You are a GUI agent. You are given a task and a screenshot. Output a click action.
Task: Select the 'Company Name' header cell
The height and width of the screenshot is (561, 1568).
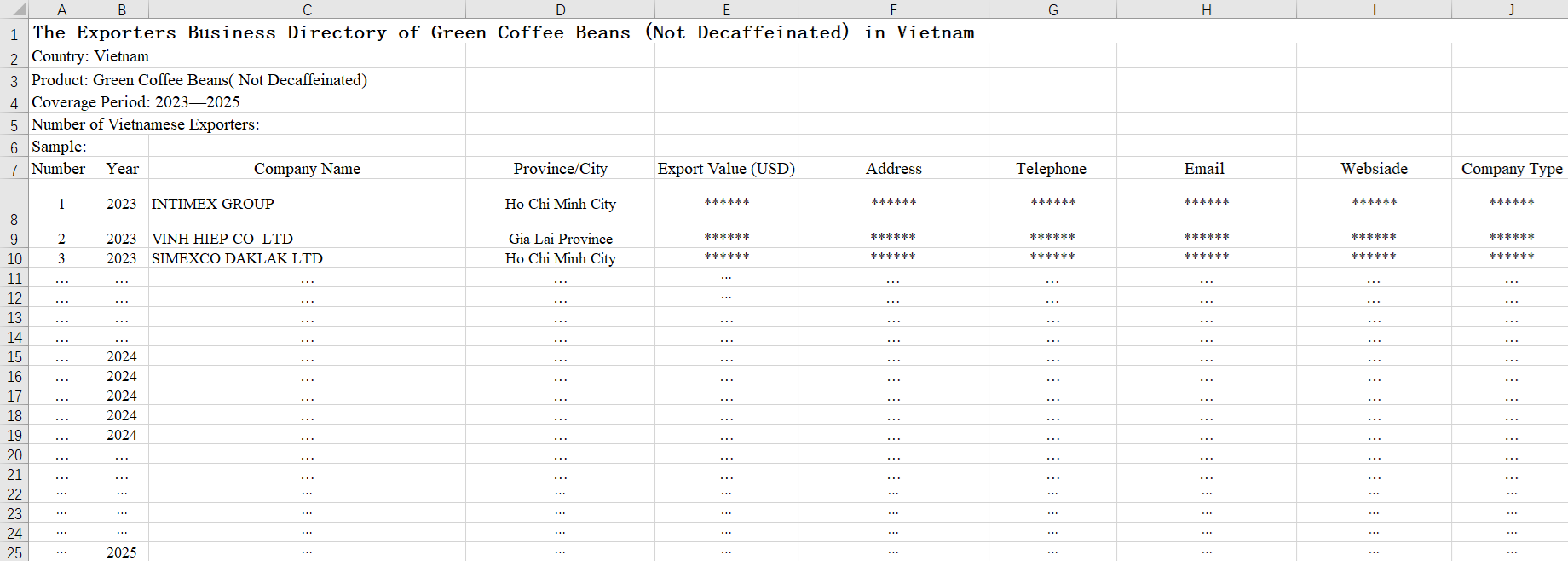(307, 169)
